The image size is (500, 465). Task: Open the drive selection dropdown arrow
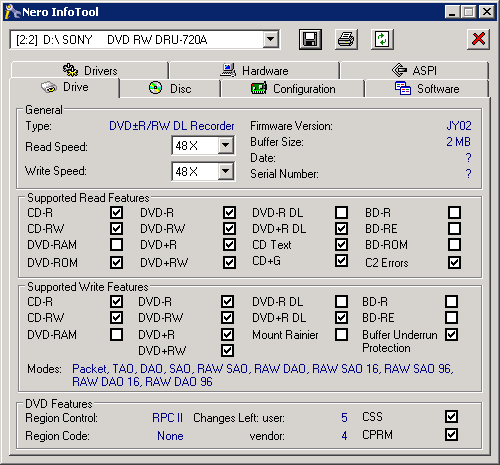[271, 40]
